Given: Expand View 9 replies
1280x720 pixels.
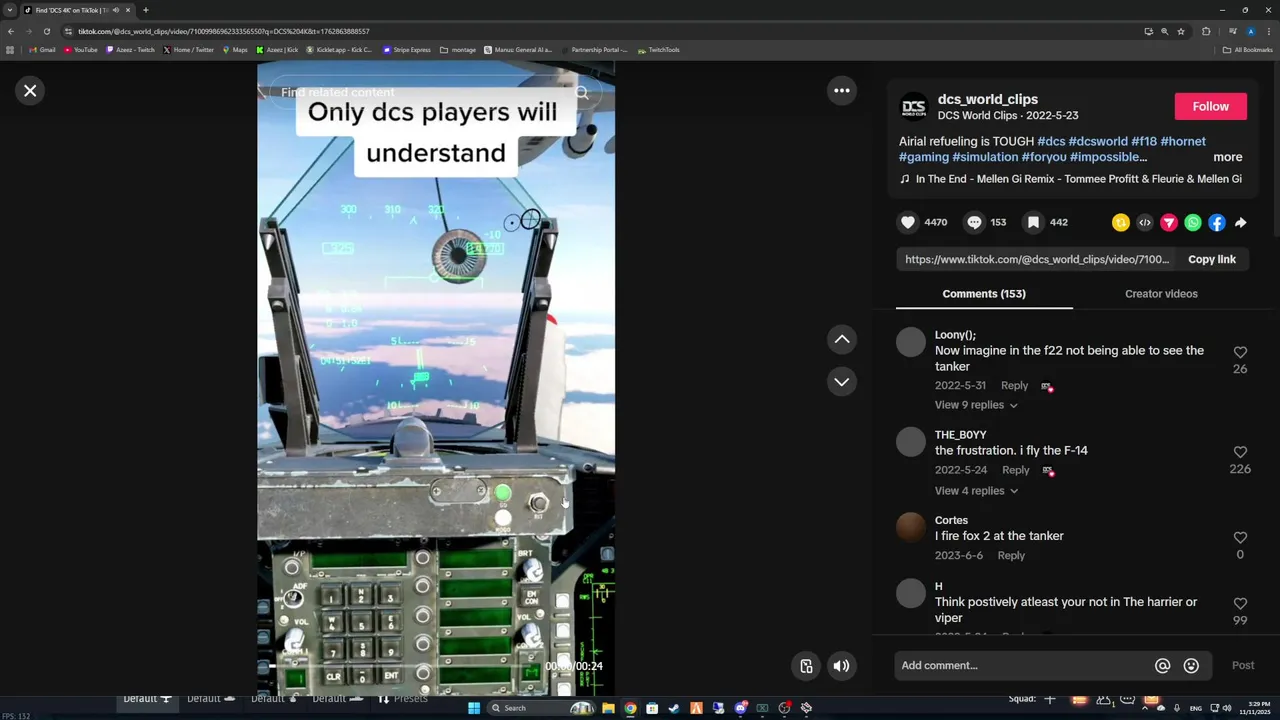Looking at the screenshot, I should coord(976,406).
